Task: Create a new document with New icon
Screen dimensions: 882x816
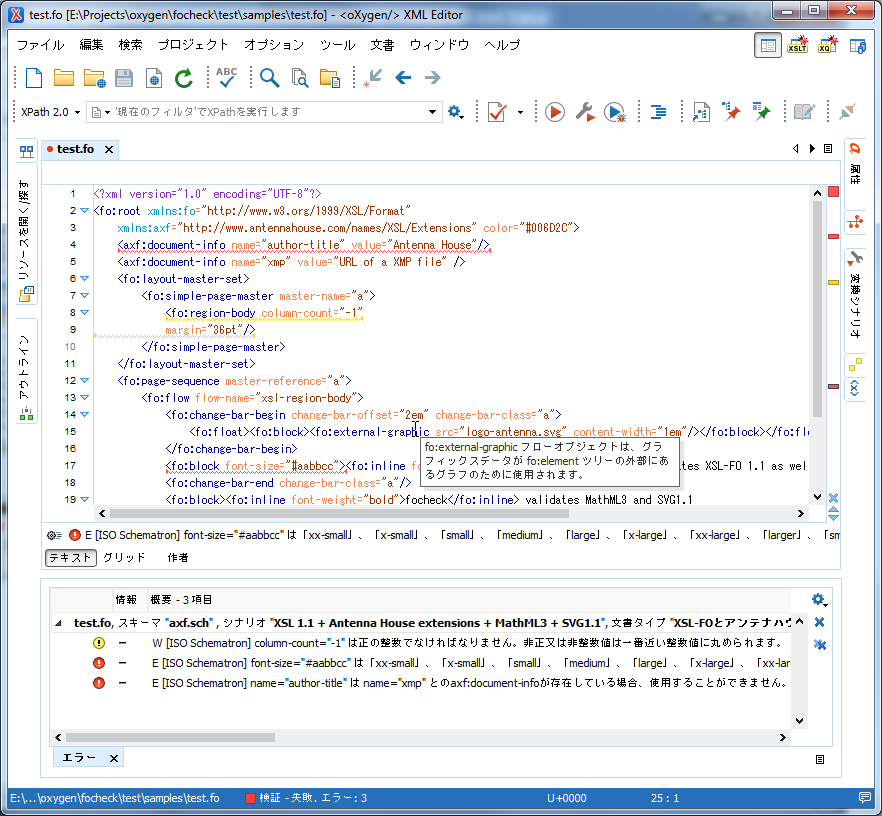Action: pyautogui.click(x=34, y=78)
